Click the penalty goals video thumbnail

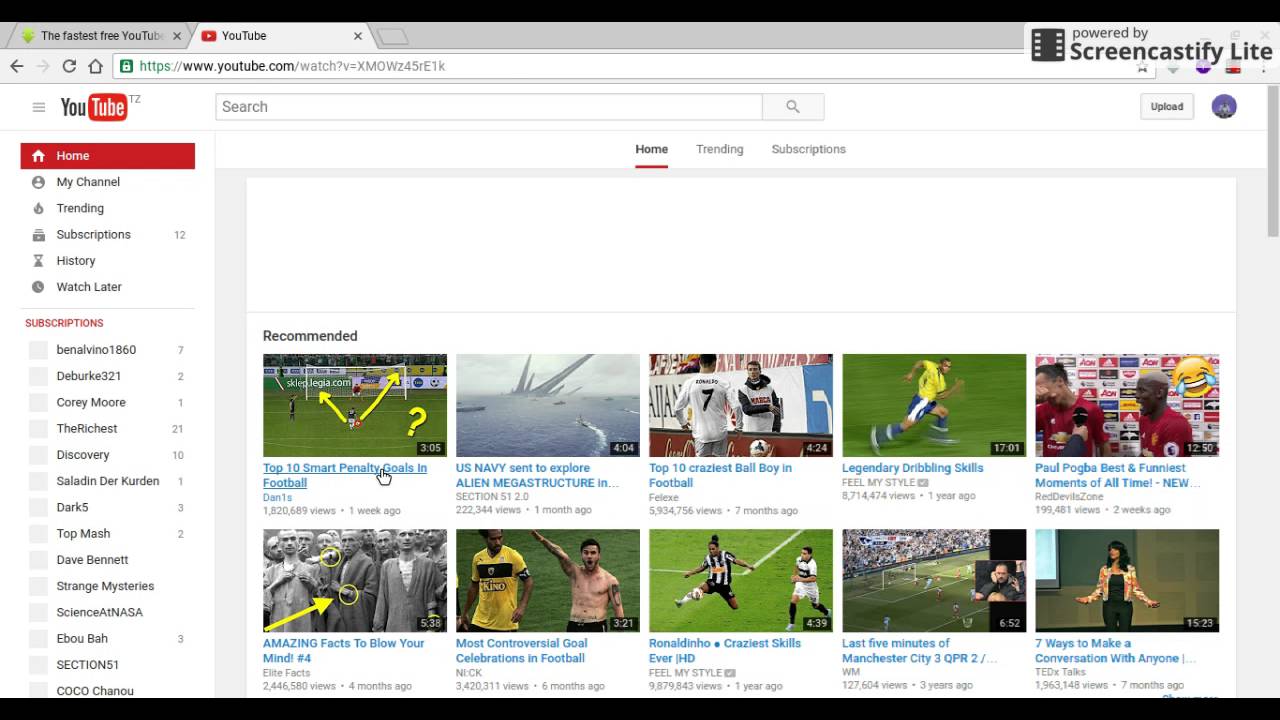(355, 405)
